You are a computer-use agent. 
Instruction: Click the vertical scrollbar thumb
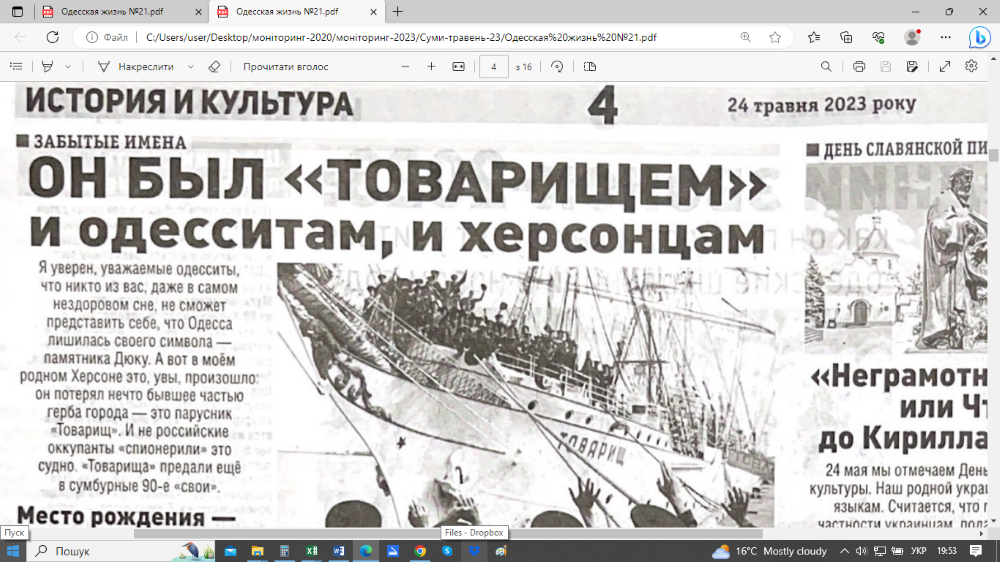tap(994, 155)
